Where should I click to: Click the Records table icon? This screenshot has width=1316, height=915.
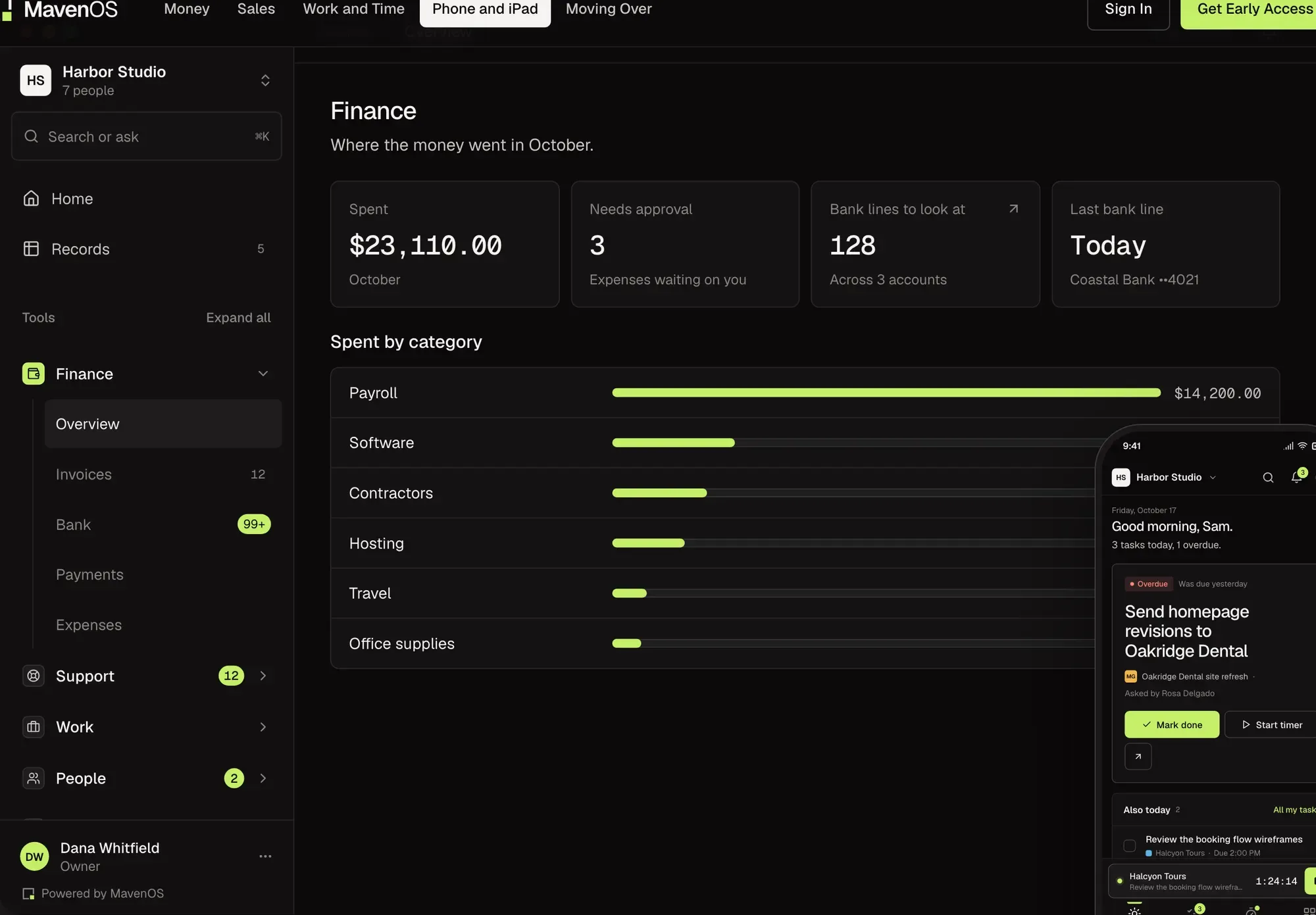coord(31,249)
